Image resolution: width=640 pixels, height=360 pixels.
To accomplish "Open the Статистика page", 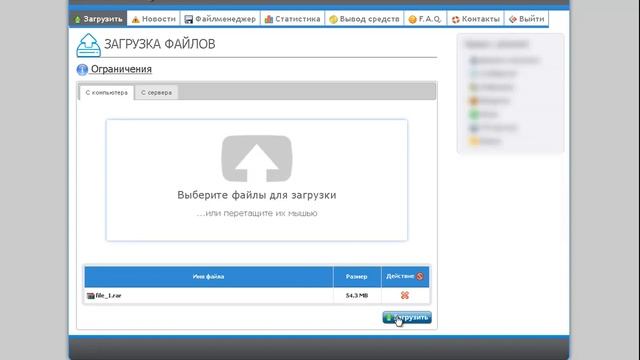I will [x=292, y=19].
